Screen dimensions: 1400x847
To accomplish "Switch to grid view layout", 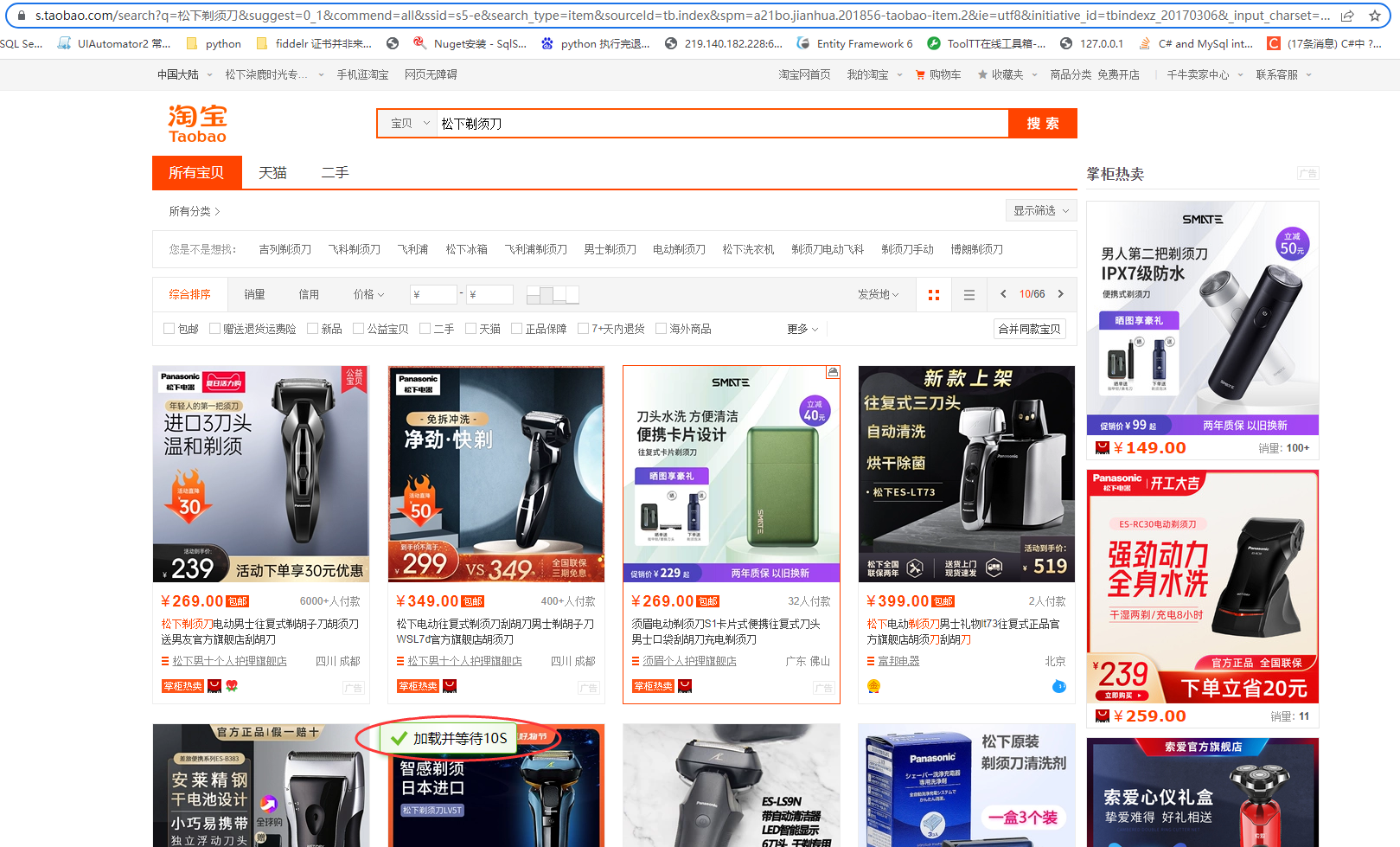I will point(934,295).
